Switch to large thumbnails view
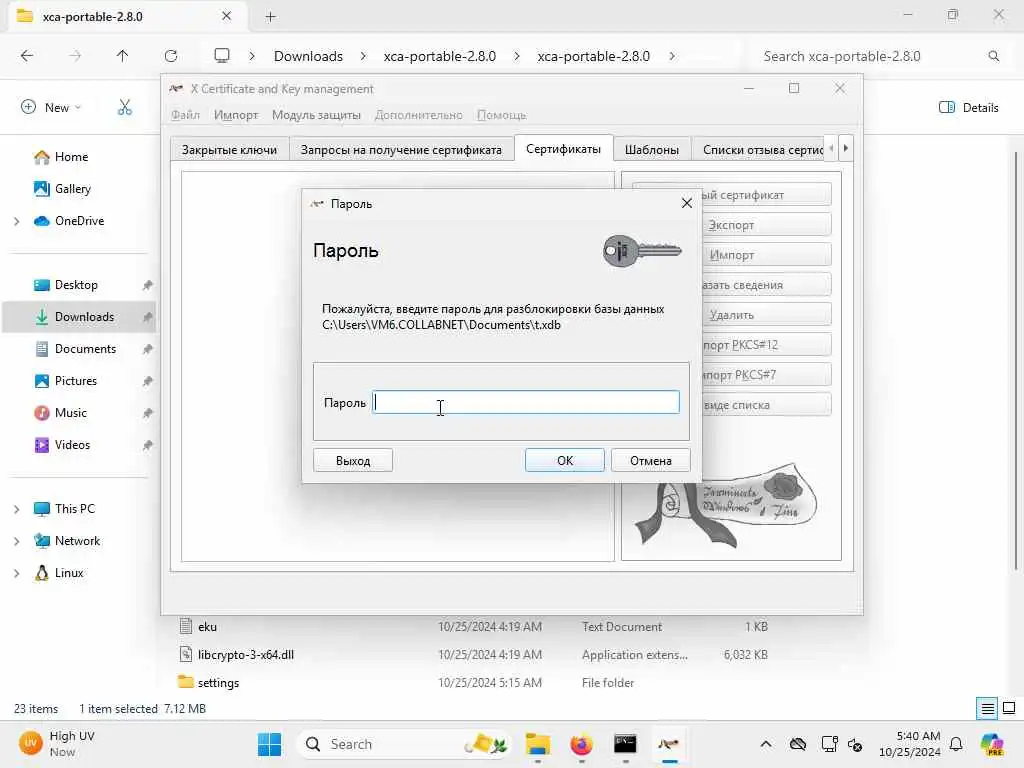Viewport: 1024px width, 768px height. 1009,709
